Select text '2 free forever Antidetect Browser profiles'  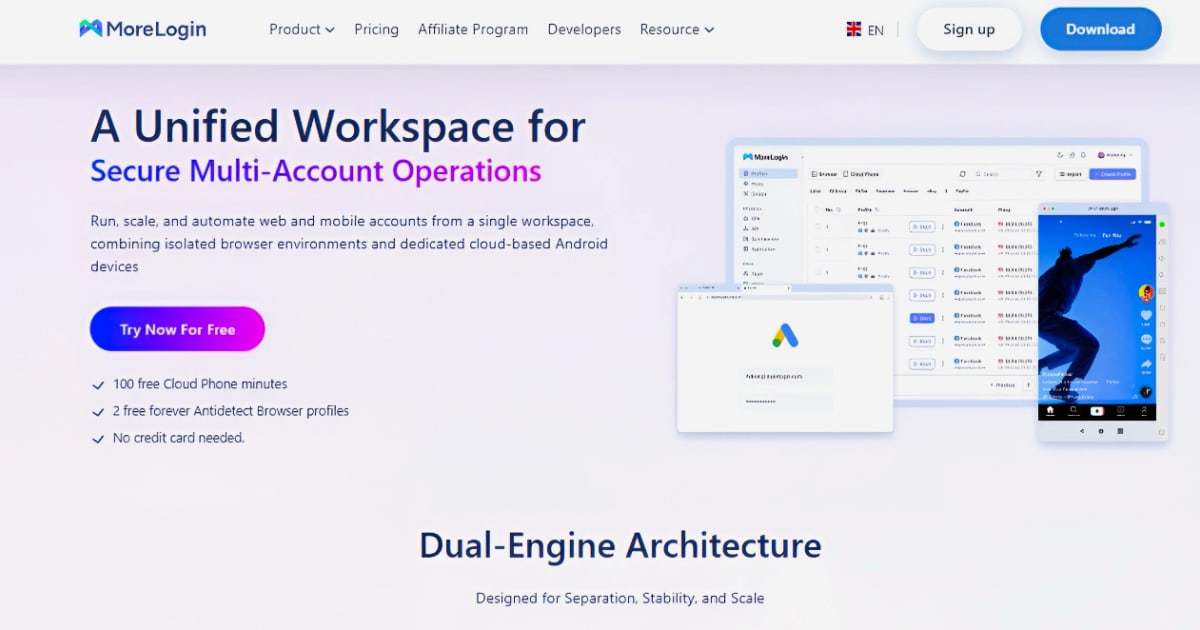(231, 411)
